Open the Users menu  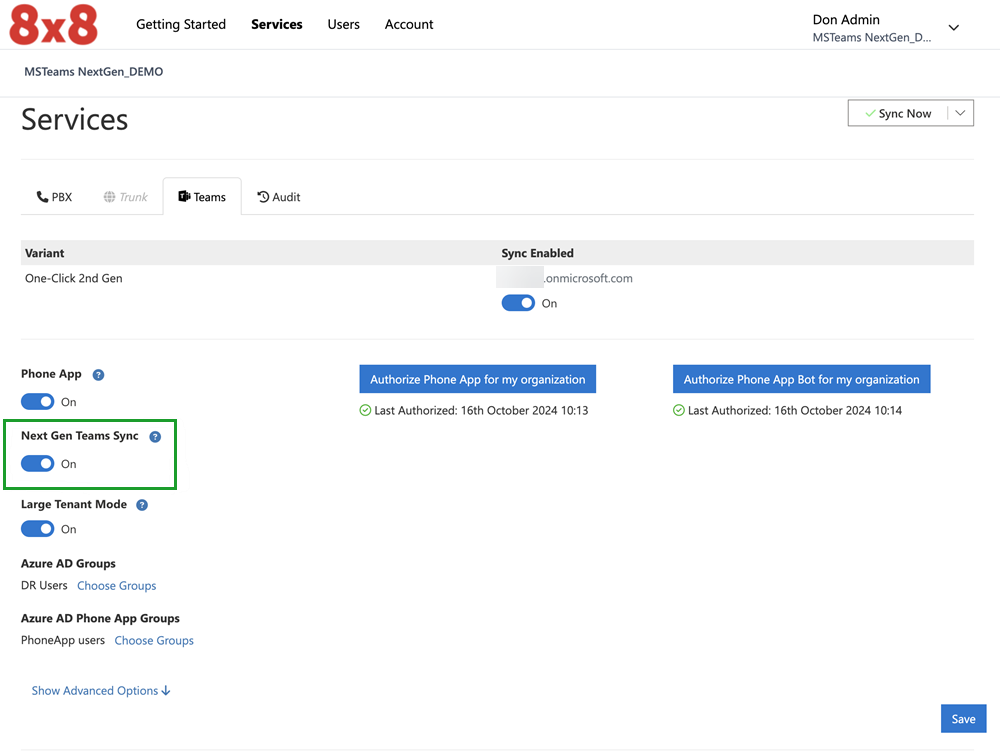(343, 24)
